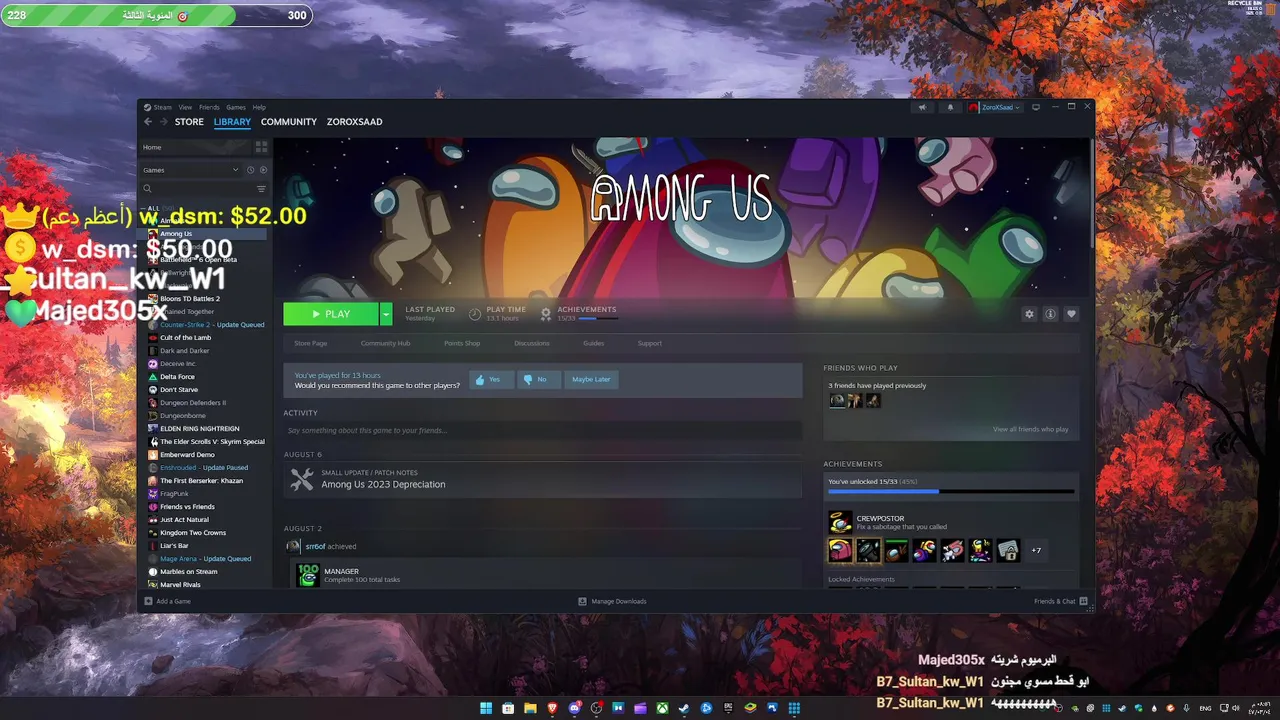Open Steam from the taskbar

click(x=684, y=708)
